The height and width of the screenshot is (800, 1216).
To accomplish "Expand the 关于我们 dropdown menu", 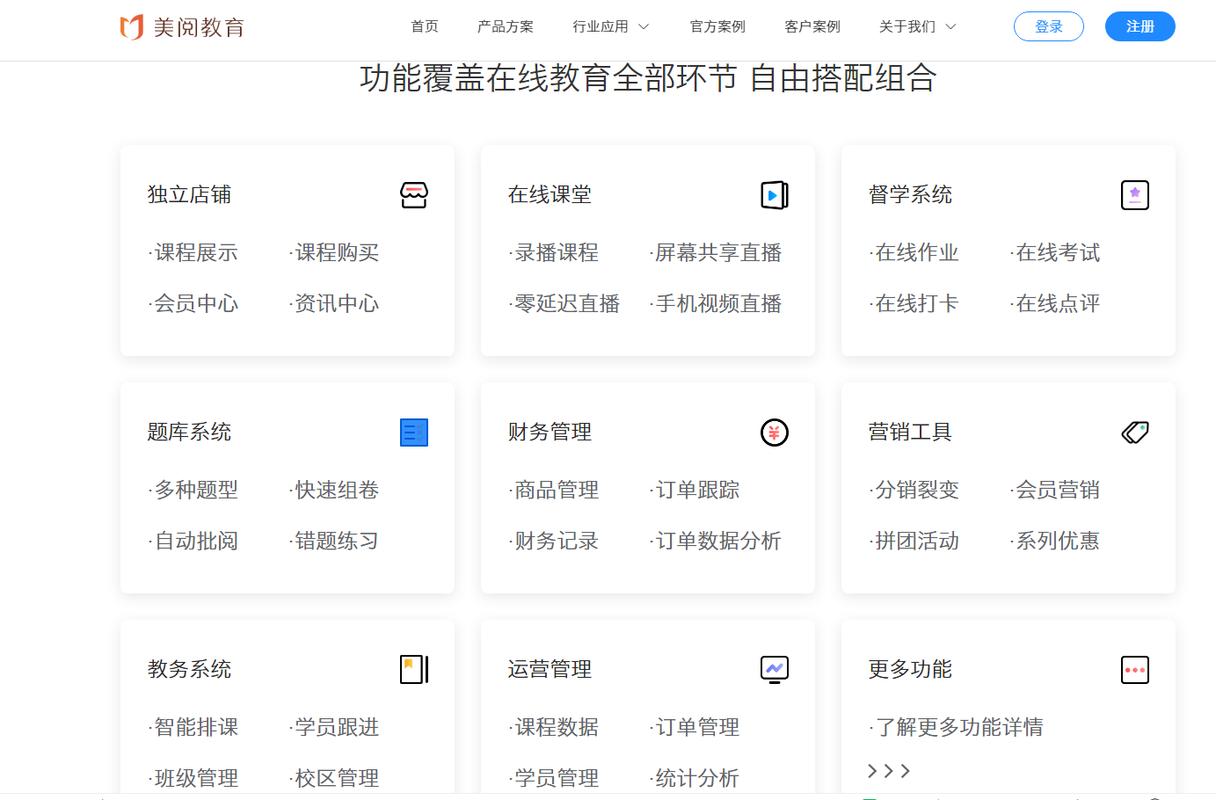I will (917, 27).
